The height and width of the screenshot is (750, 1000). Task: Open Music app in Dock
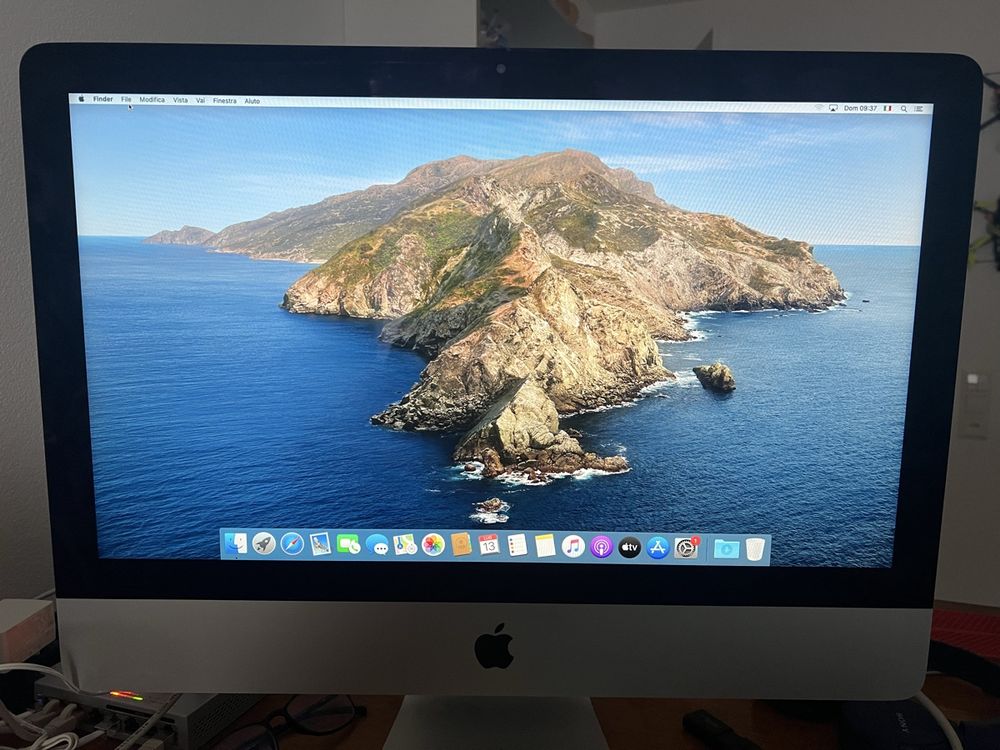click(x=573, y=547)
